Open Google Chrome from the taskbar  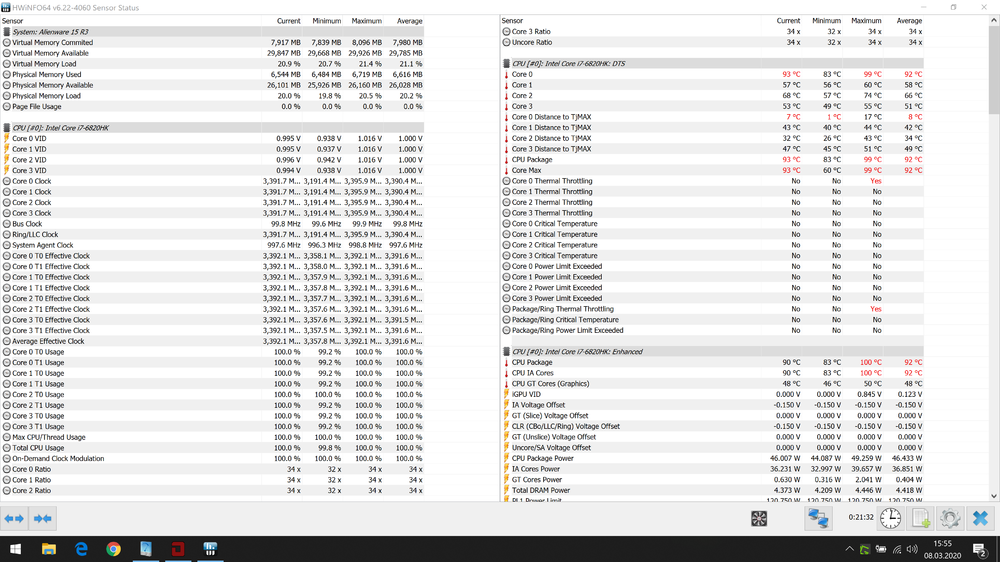(x=113, y=549)
